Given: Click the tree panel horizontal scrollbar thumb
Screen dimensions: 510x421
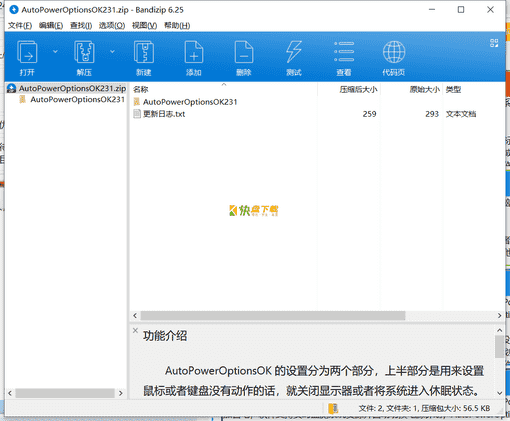Looking at the screenshot, I should pyautogui.click(x=65, y=393).
